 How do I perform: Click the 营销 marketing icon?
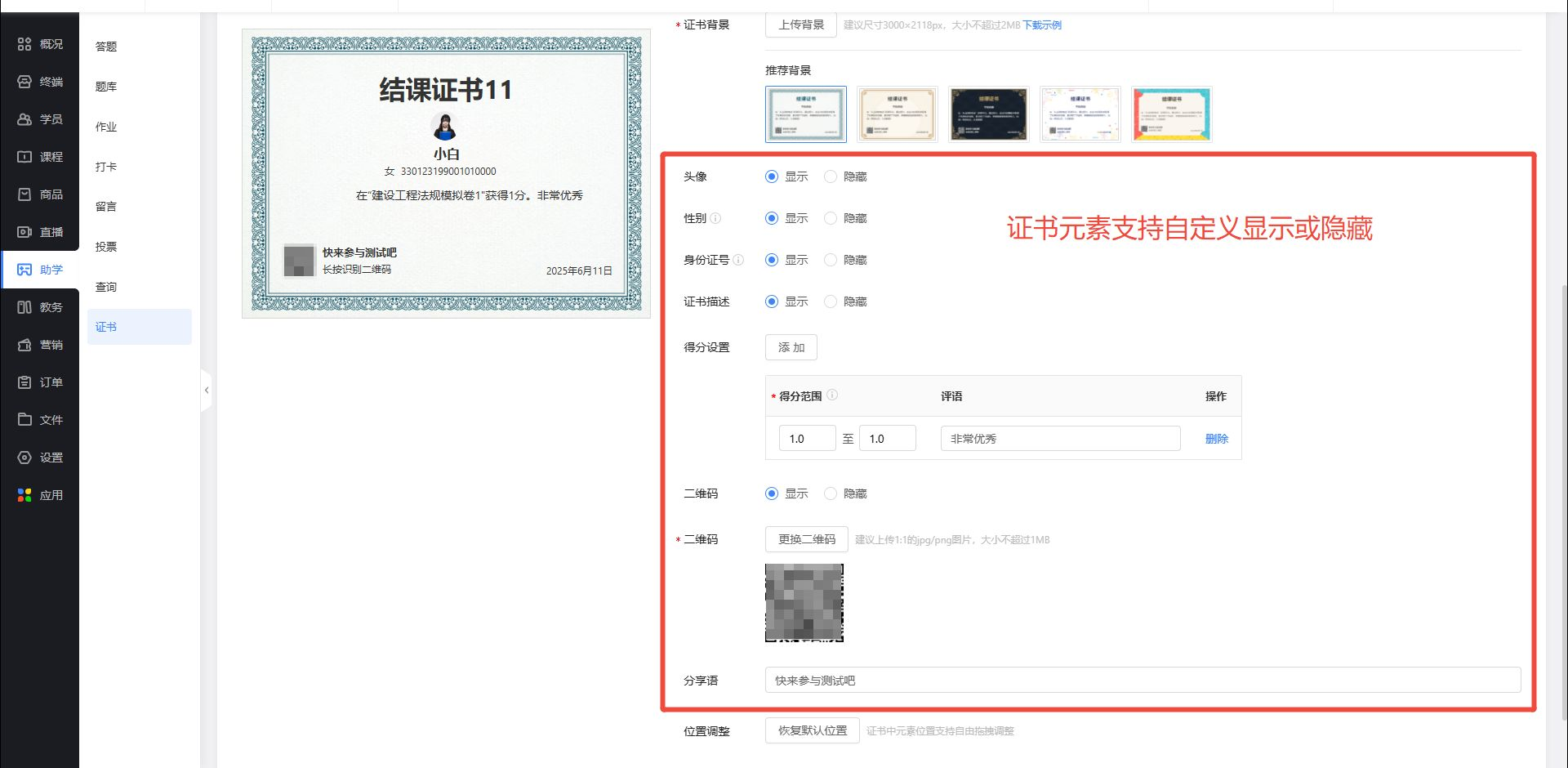(x=24, y=345)
